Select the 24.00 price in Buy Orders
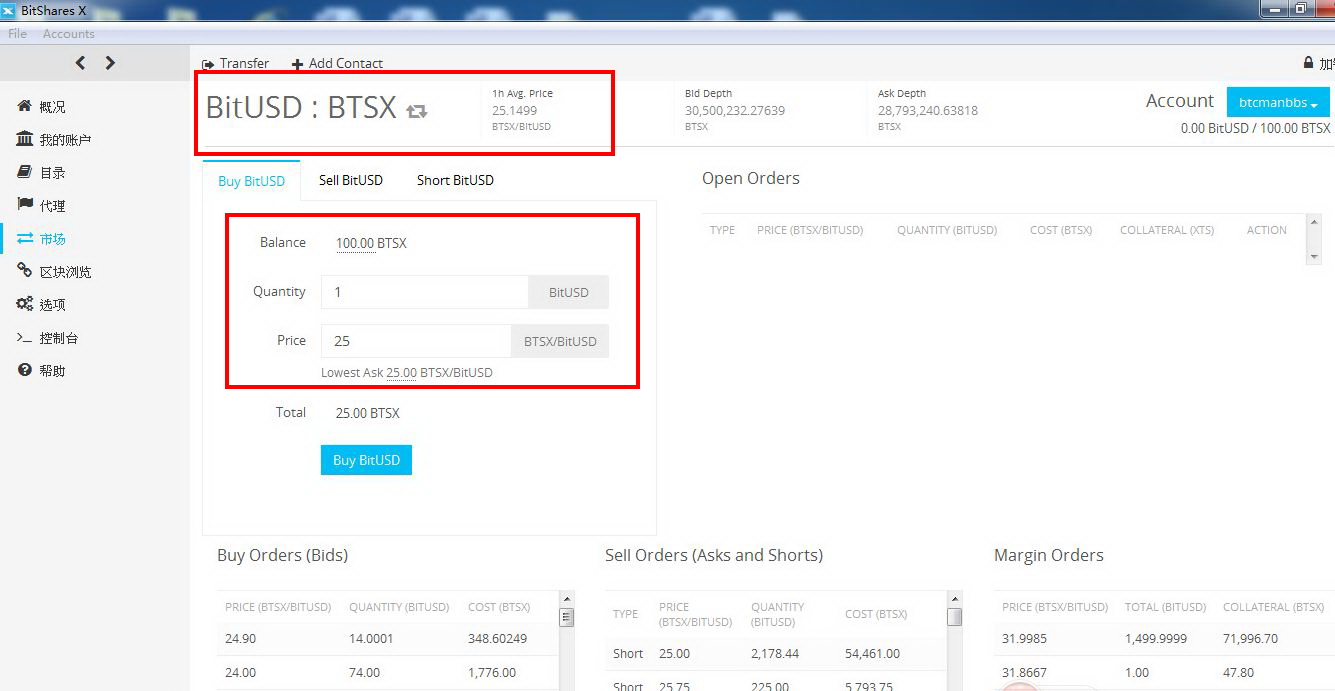 (x=241, y=673)
